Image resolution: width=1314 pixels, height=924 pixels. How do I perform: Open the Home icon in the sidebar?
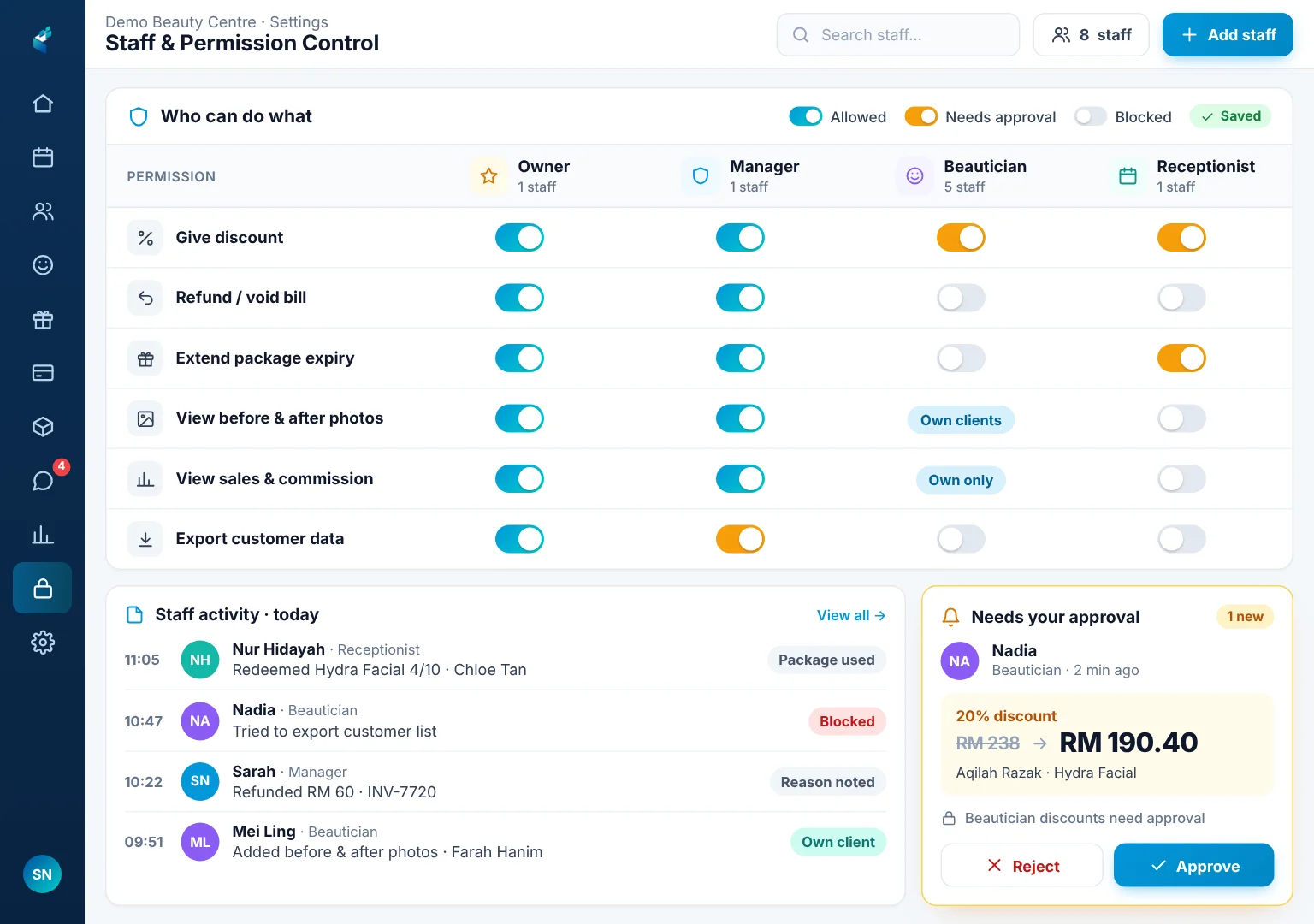[x=43, y=104]
